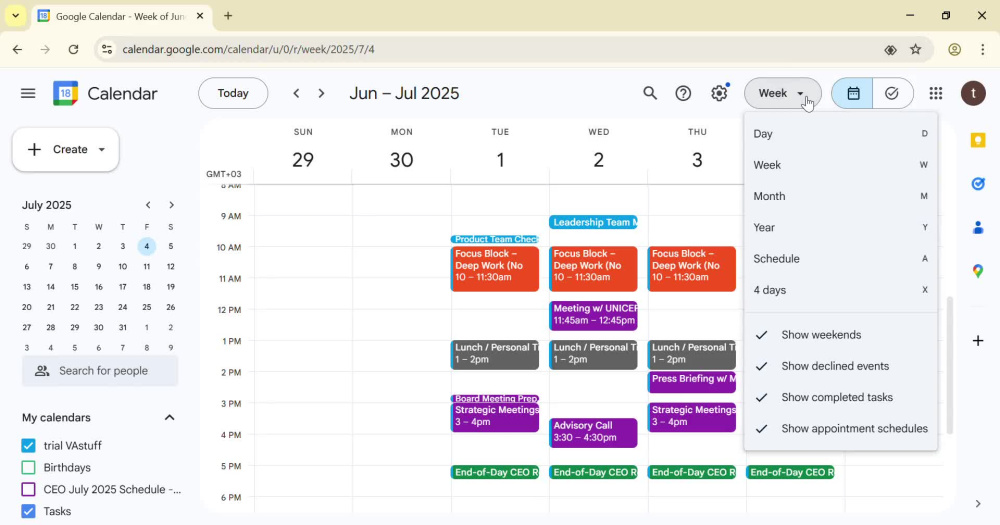Toggle Tasks calendar checkbox
The width and height of the screenshot is (1000, 525).
28,511
